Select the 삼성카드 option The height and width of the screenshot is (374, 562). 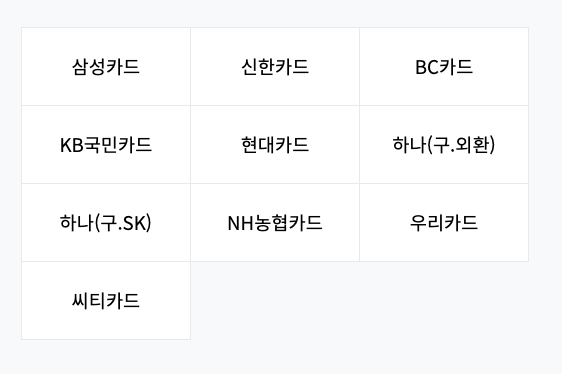click(x=106, y=67)
